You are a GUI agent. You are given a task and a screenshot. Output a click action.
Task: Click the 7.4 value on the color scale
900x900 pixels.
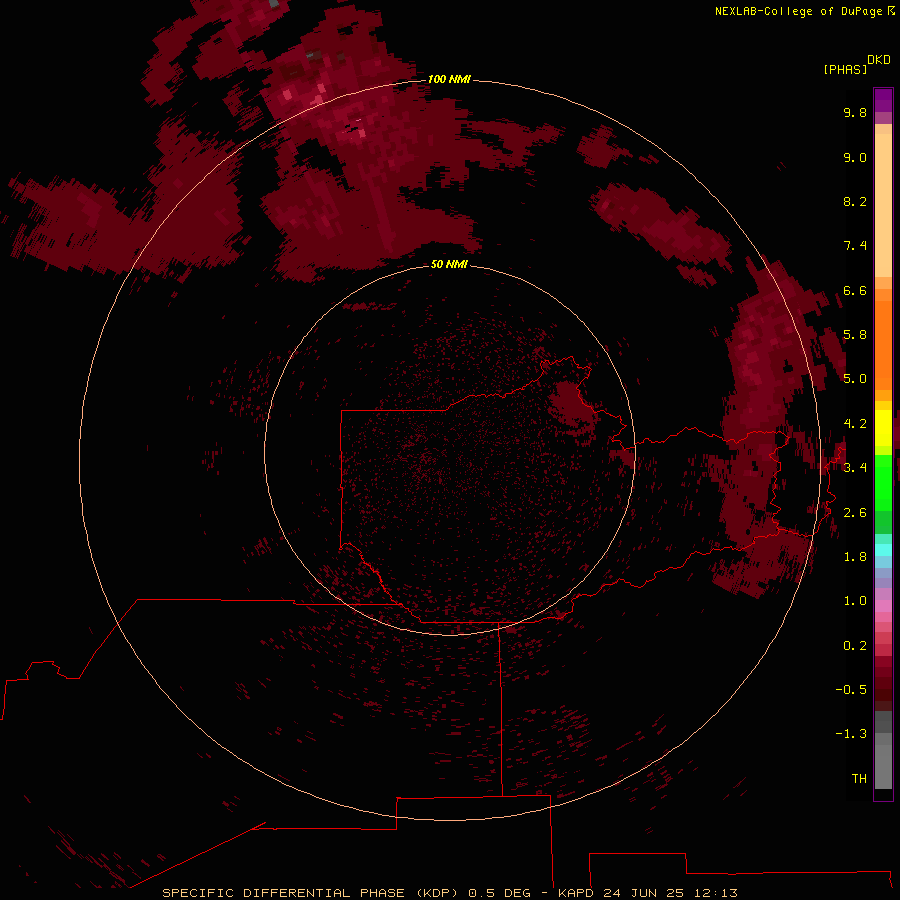(855, 246)
